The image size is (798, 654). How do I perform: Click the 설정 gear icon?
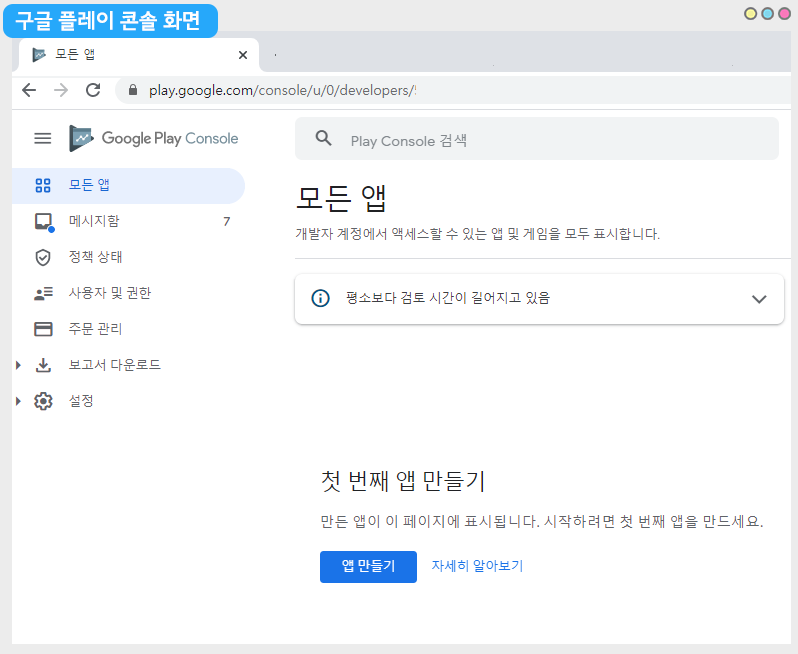(43, 401)
